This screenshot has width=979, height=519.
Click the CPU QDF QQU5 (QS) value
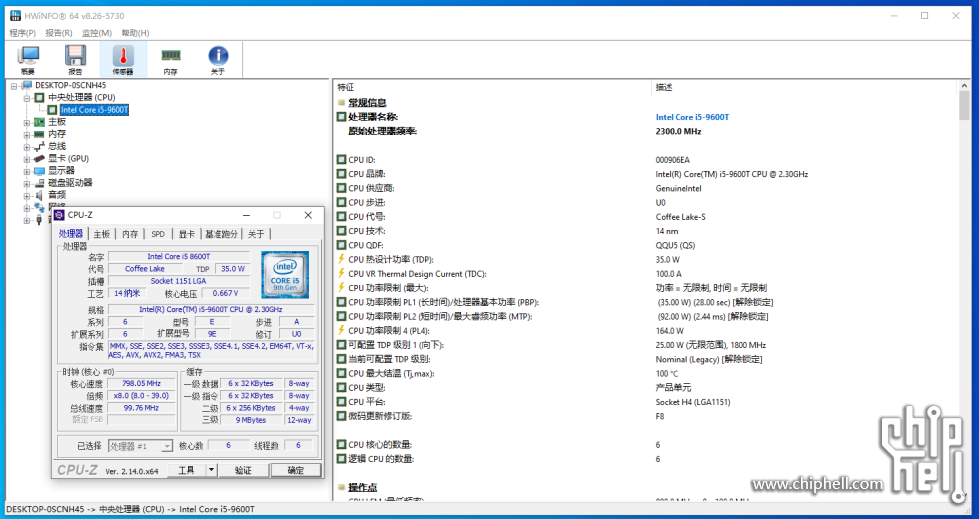(675, 245)
